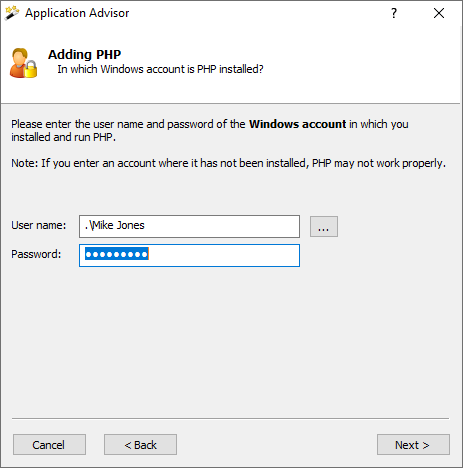
Task: Click the 'Password:' label
Action: pyautogui.click(x=36, y=254)
